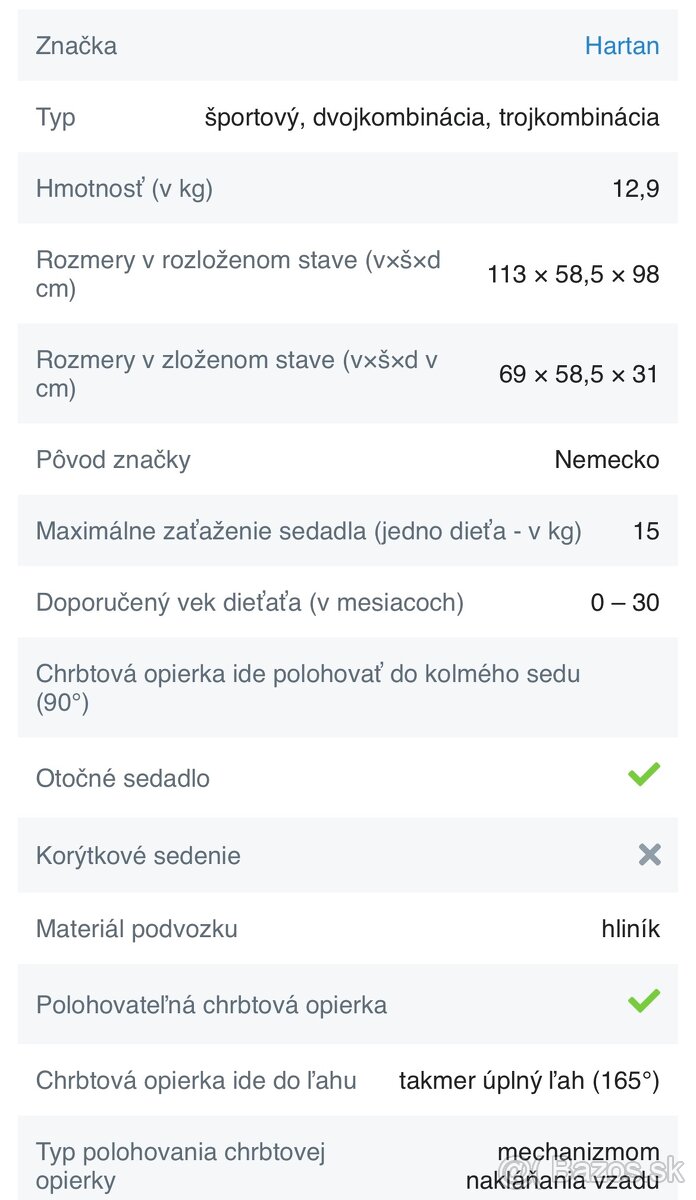
Task: Click the checkmark for Polohovateľná chrbtová opierka
Action: pos(644,1000)
